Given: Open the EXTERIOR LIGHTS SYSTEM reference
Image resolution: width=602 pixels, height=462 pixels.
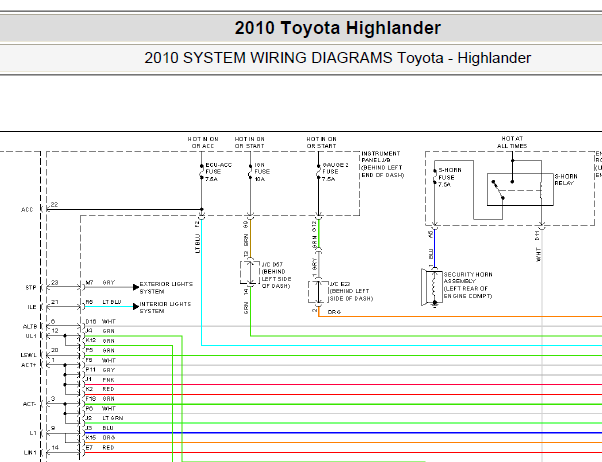Looking at the screenshot, I should tap(166, 288).
